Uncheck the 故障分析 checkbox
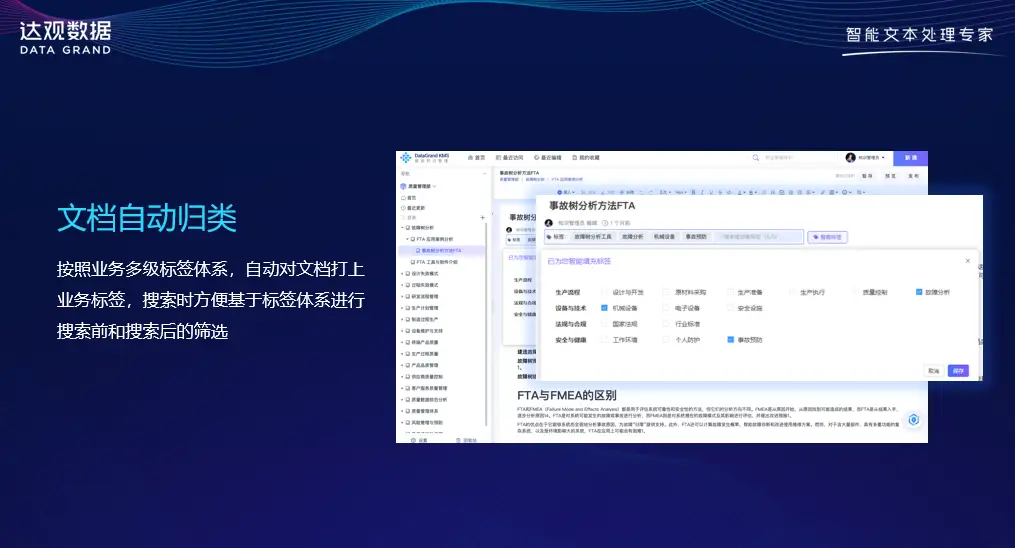This screenshot has height=548, width=1015. click(919, 292)
